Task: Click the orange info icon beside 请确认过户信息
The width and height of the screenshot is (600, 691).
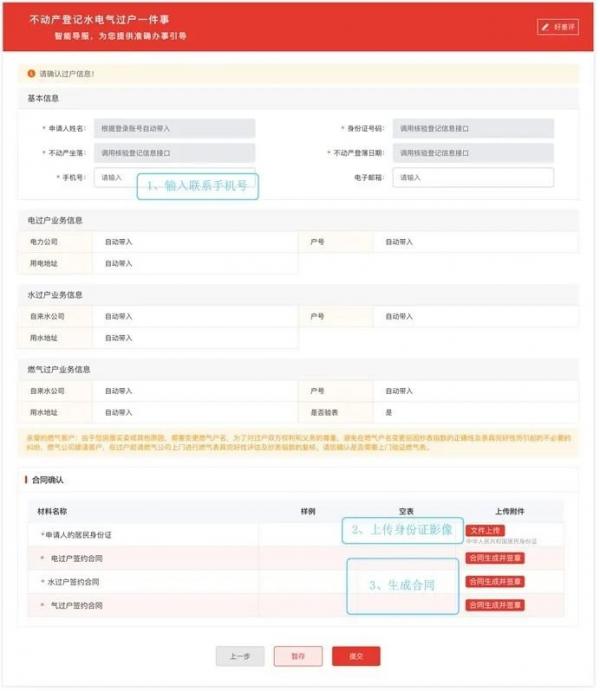Action: [31, 74]
